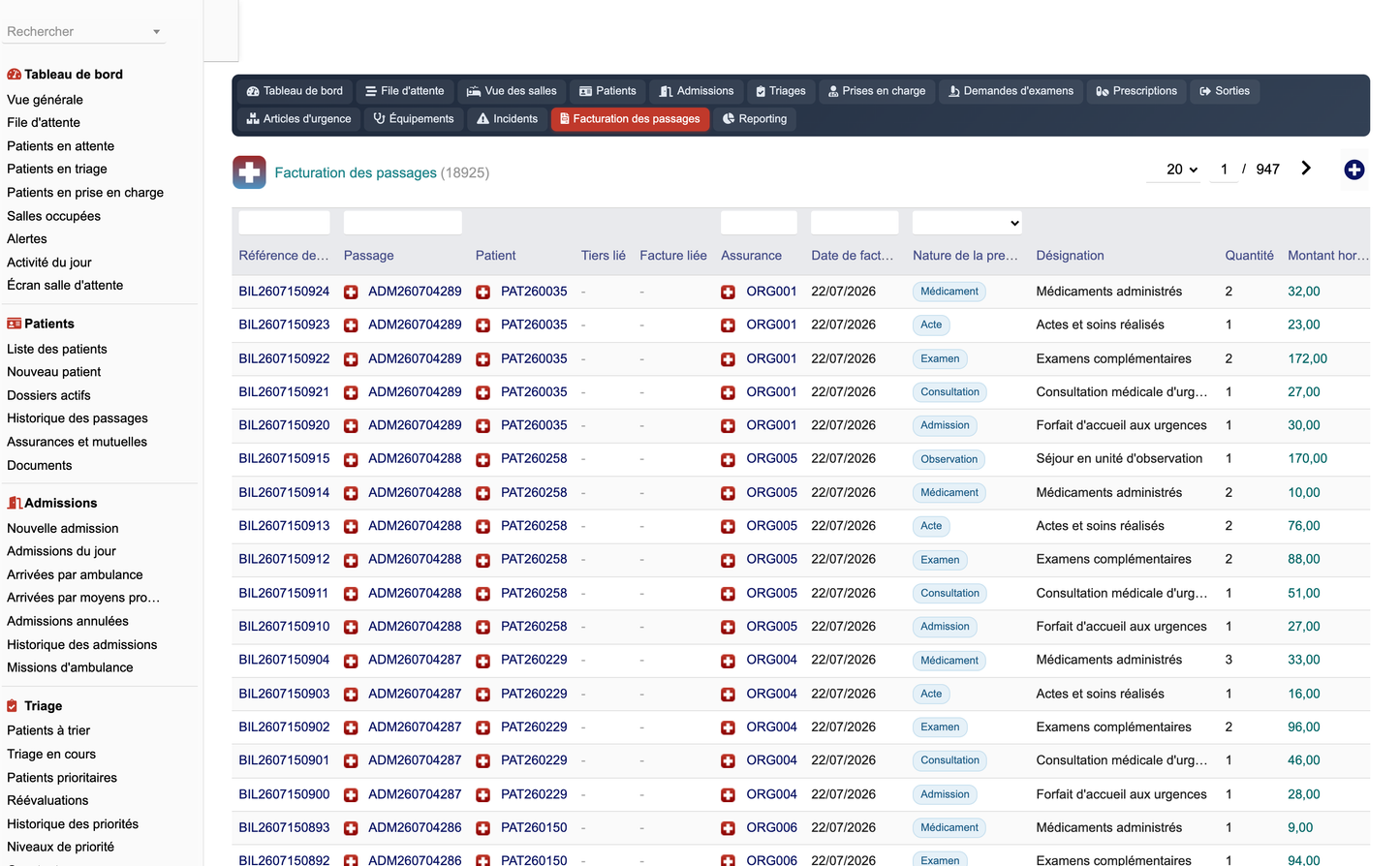Open the Vue des salles tab
The image size is (1400, 866).
[512, 91]
